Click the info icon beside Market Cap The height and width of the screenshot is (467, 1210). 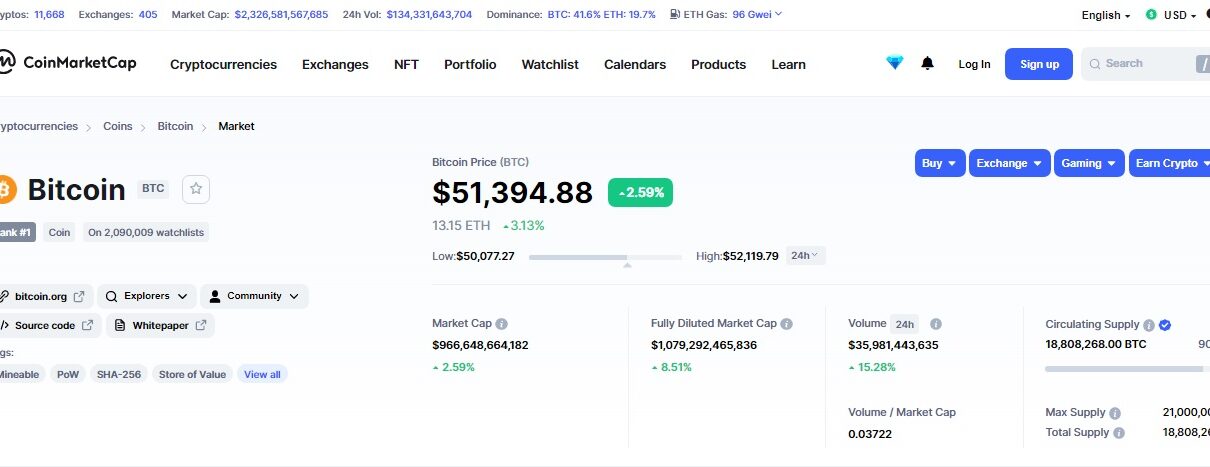[501, 324]
